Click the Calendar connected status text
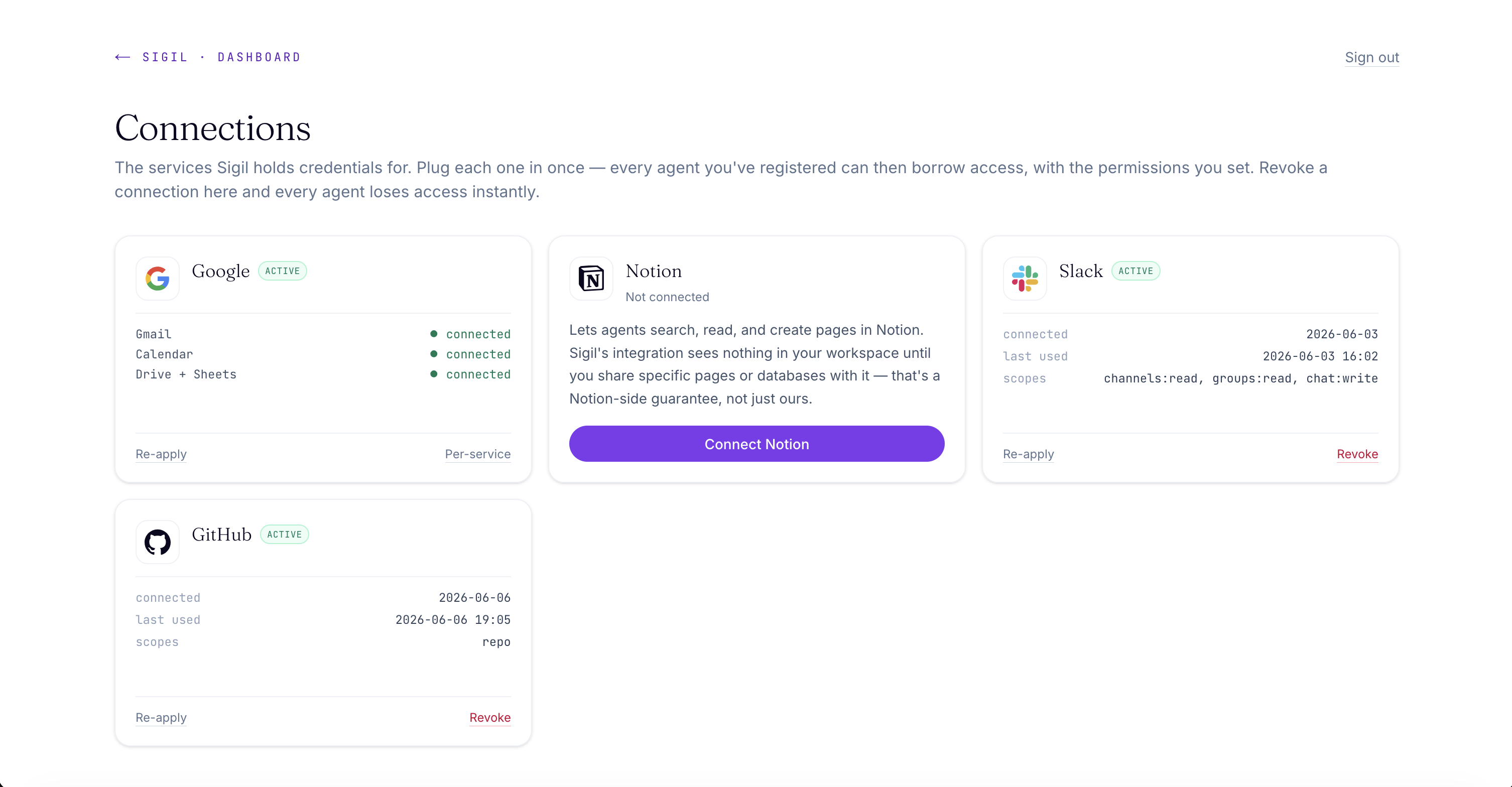 click(478, 354)
